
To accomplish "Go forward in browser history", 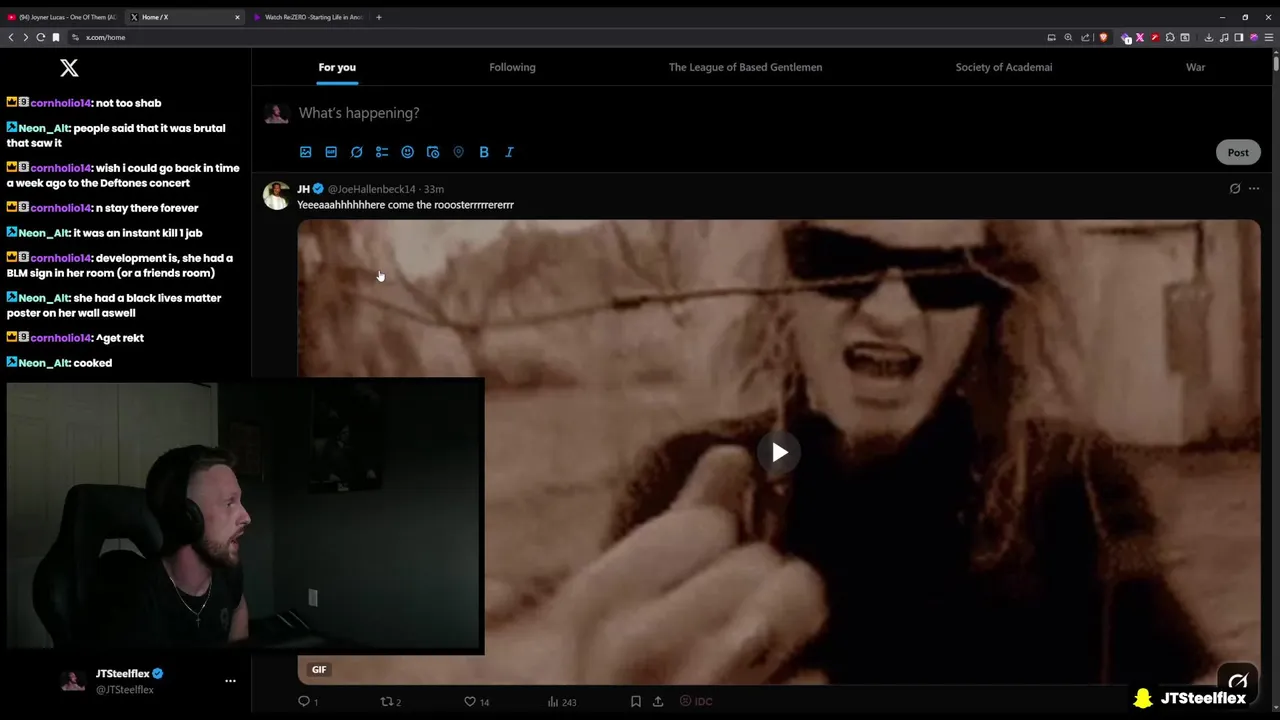I will (x=25, y=37).
